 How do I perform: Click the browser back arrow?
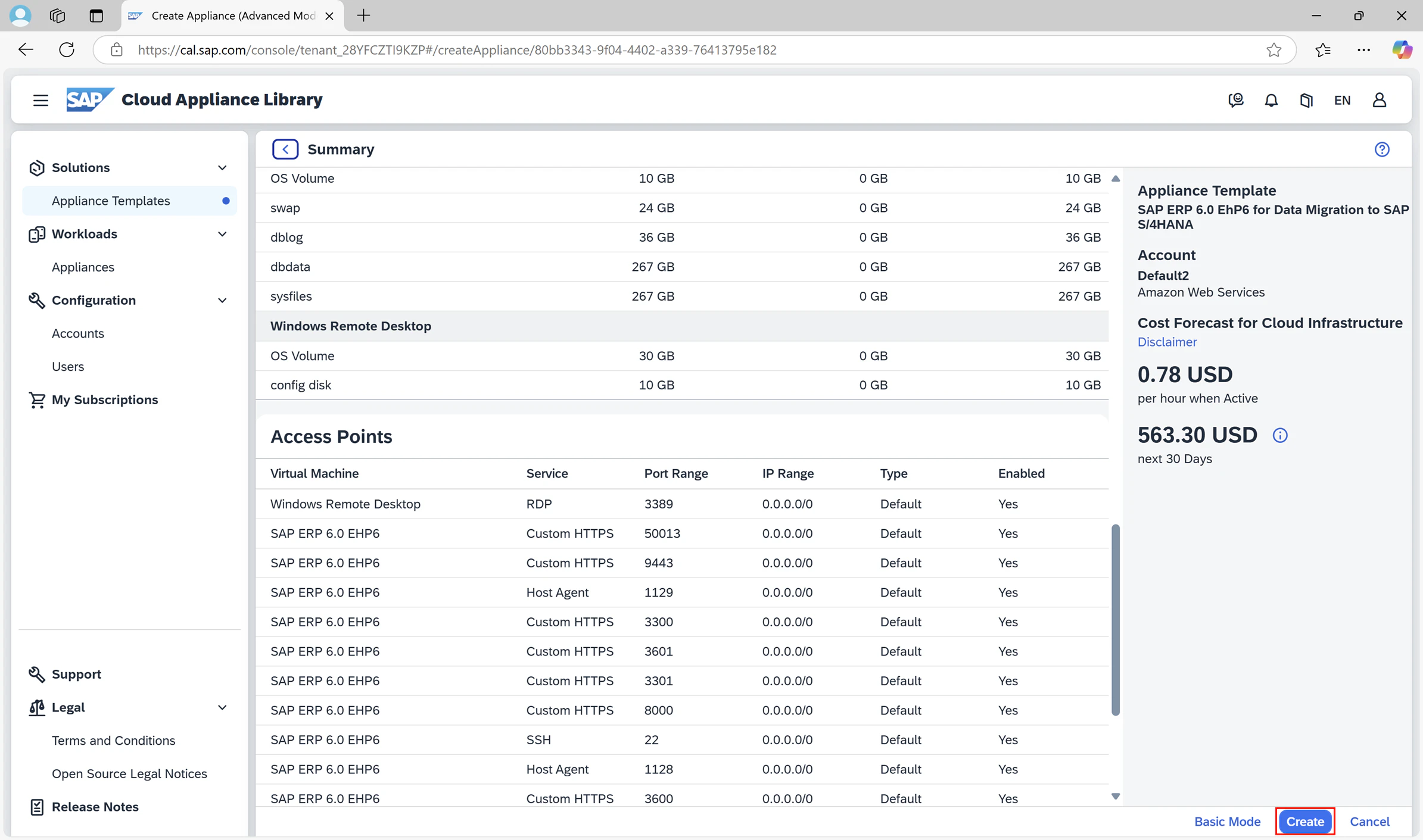point(26,50)
